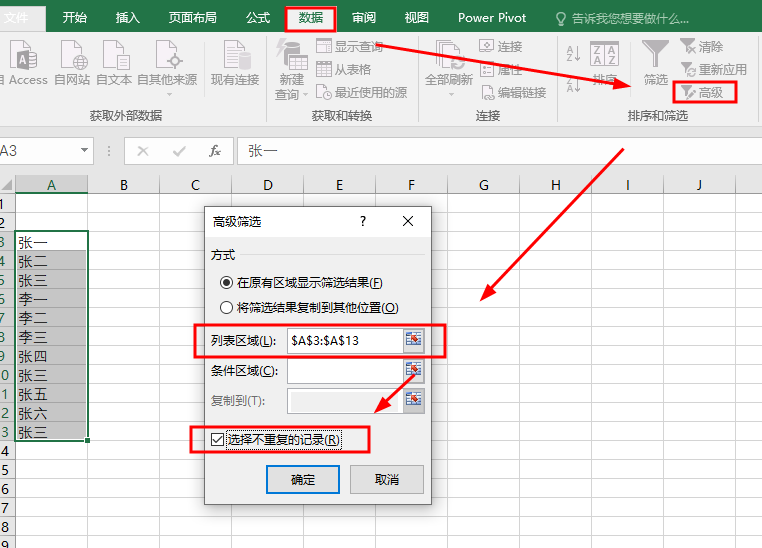Click 属性 properties in the ribbon

(x=501, y=69)
